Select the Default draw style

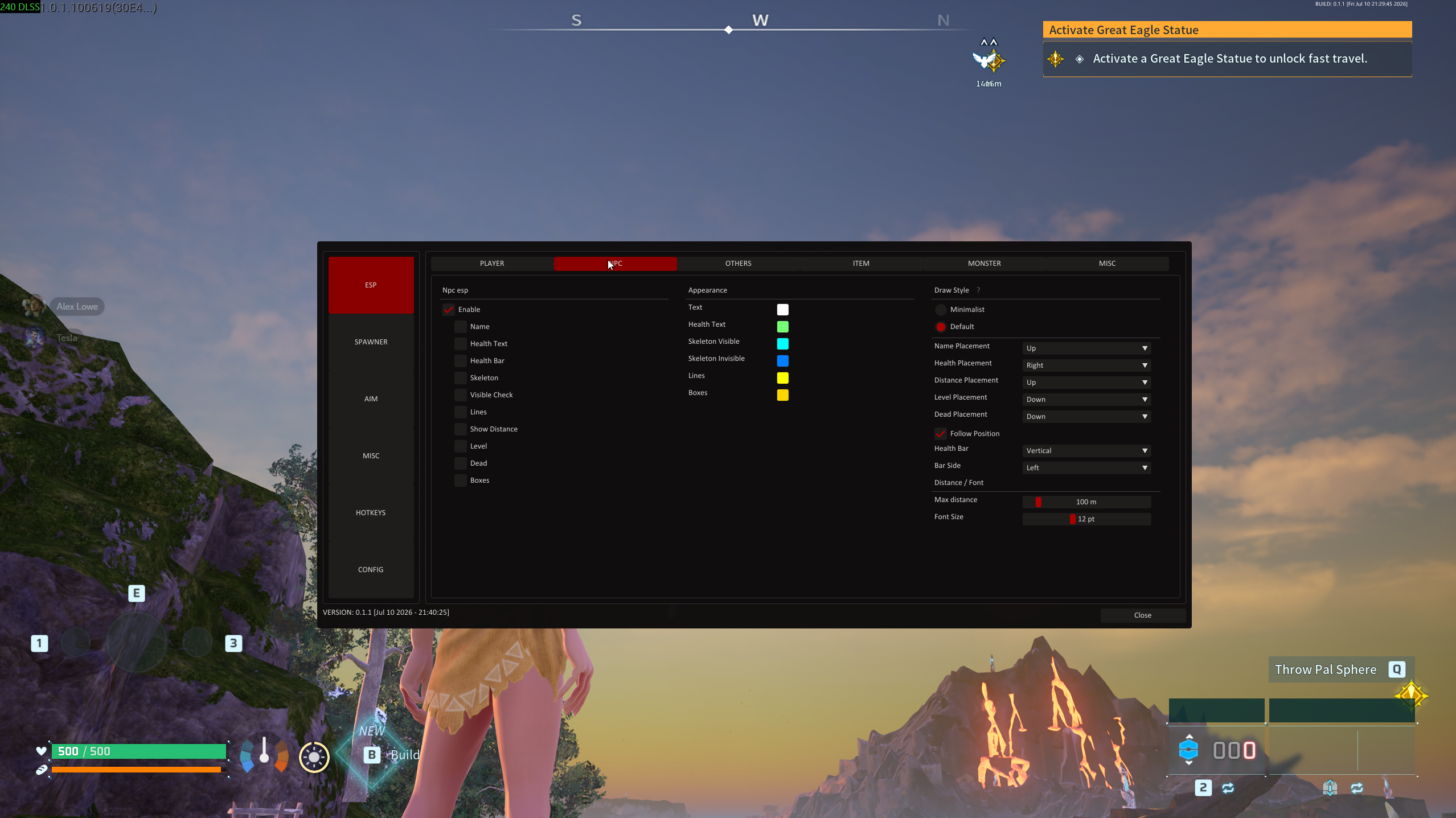click(x=941, y=327)
